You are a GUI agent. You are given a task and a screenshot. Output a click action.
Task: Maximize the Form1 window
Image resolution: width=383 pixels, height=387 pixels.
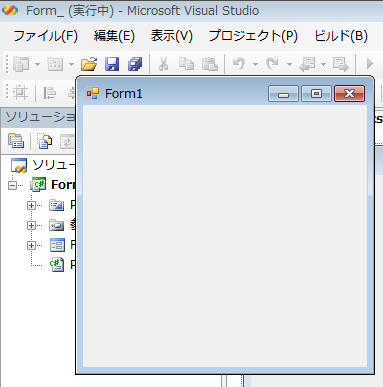pos(316,93)
